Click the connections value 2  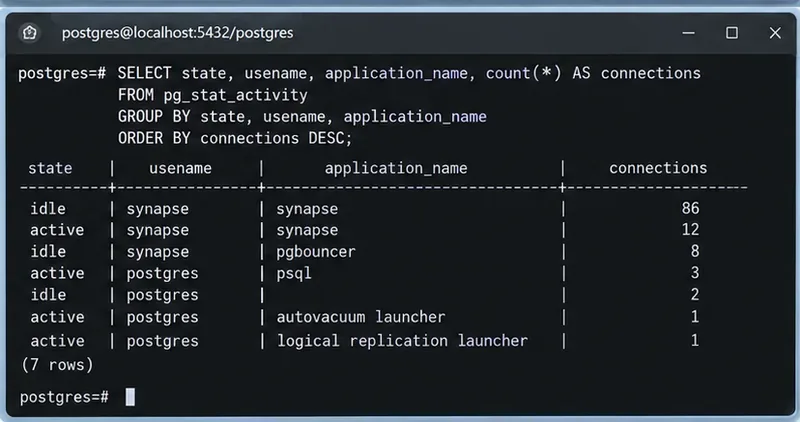point(695,294)
